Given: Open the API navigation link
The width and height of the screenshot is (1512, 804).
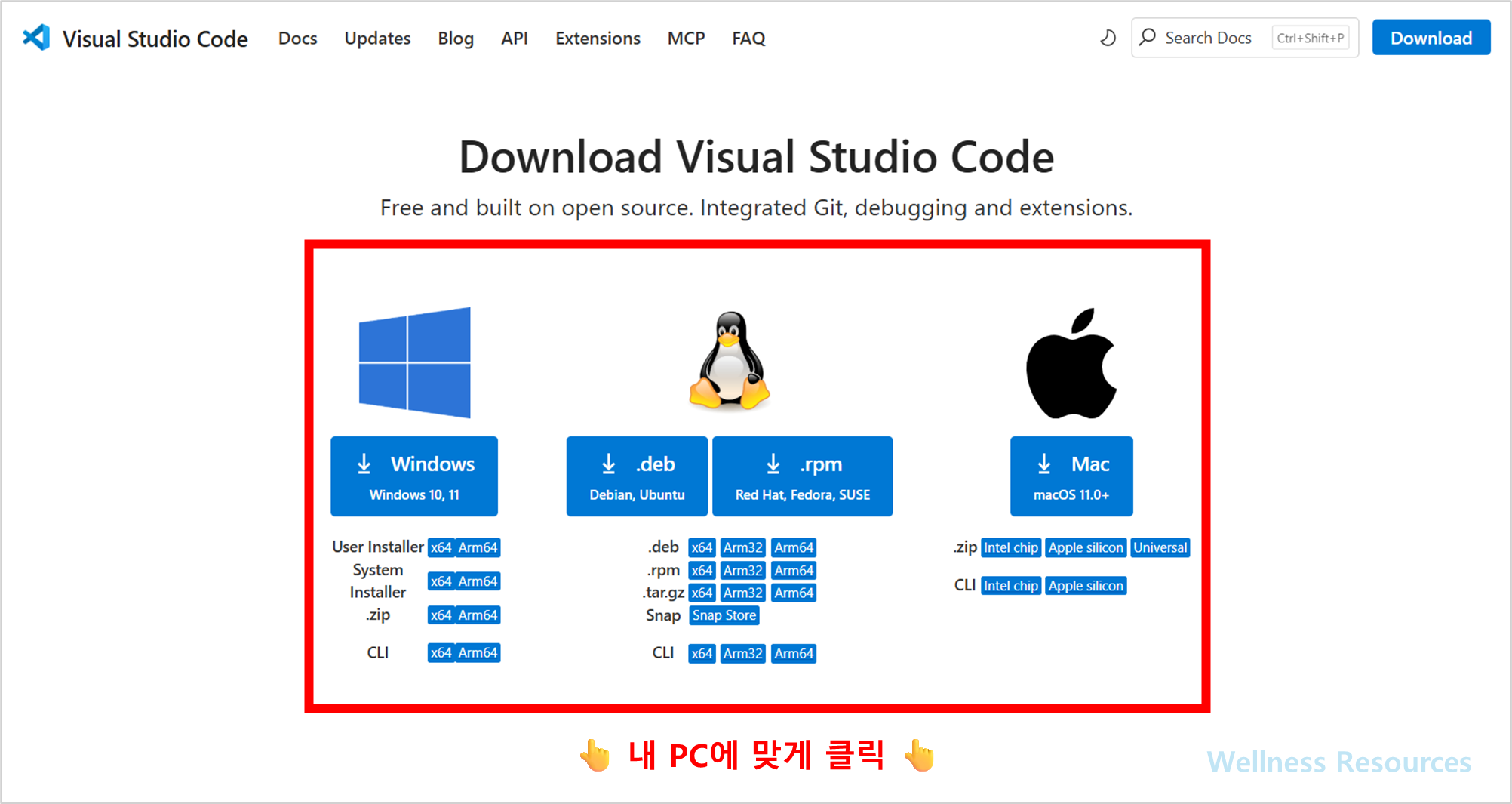Looking at the screenshot, I should (515, 38).
